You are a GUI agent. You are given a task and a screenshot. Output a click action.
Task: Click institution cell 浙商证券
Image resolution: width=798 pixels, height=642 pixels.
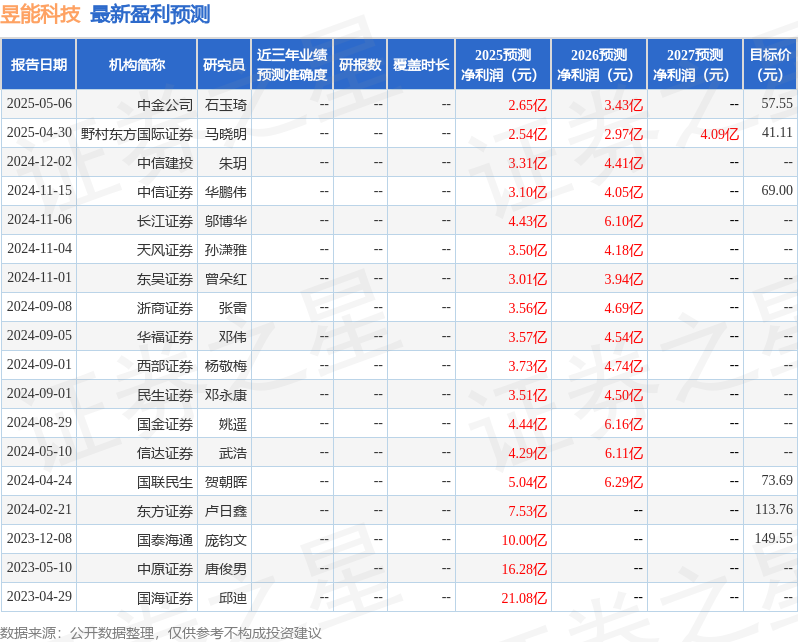[165, 308]
